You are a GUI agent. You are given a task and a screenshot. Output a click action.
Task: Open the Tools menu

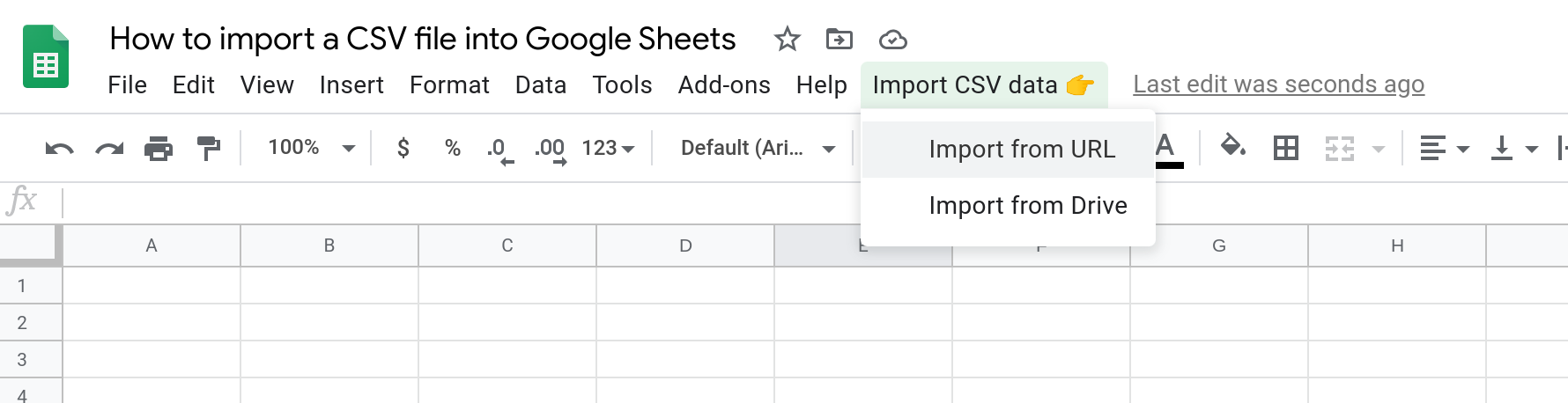tap(622, 85)
